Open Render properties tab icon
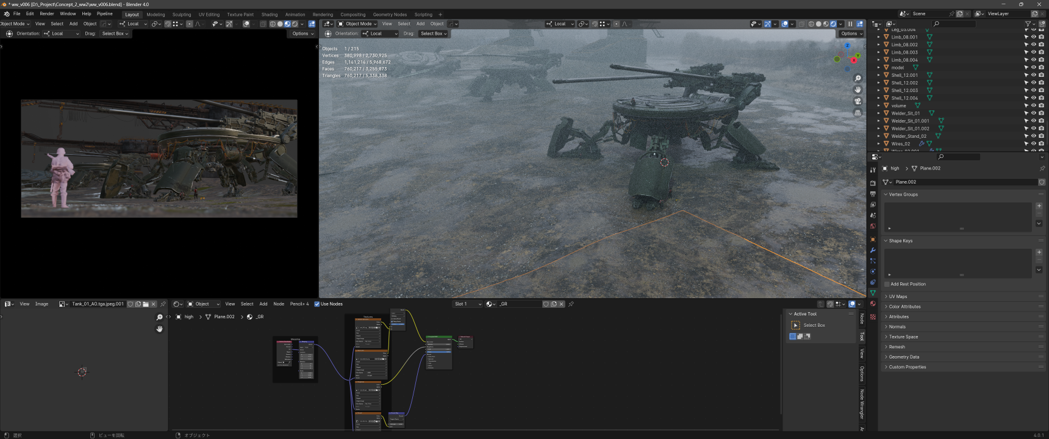The image size is (1049, 439). (x=872, y=183)
